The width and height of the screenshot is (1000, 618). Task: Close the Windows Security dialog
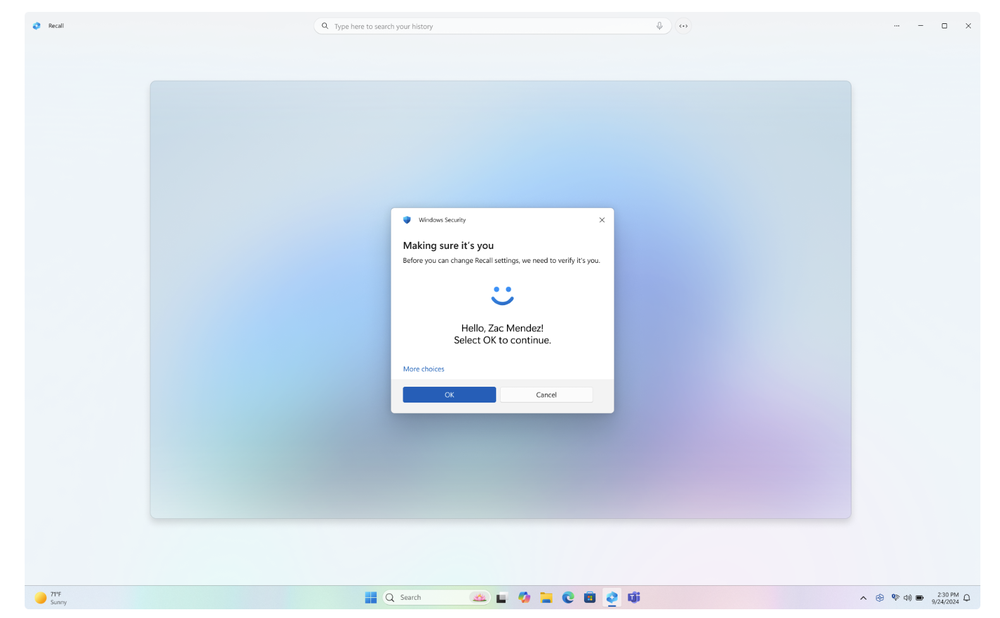coord(601,220)
